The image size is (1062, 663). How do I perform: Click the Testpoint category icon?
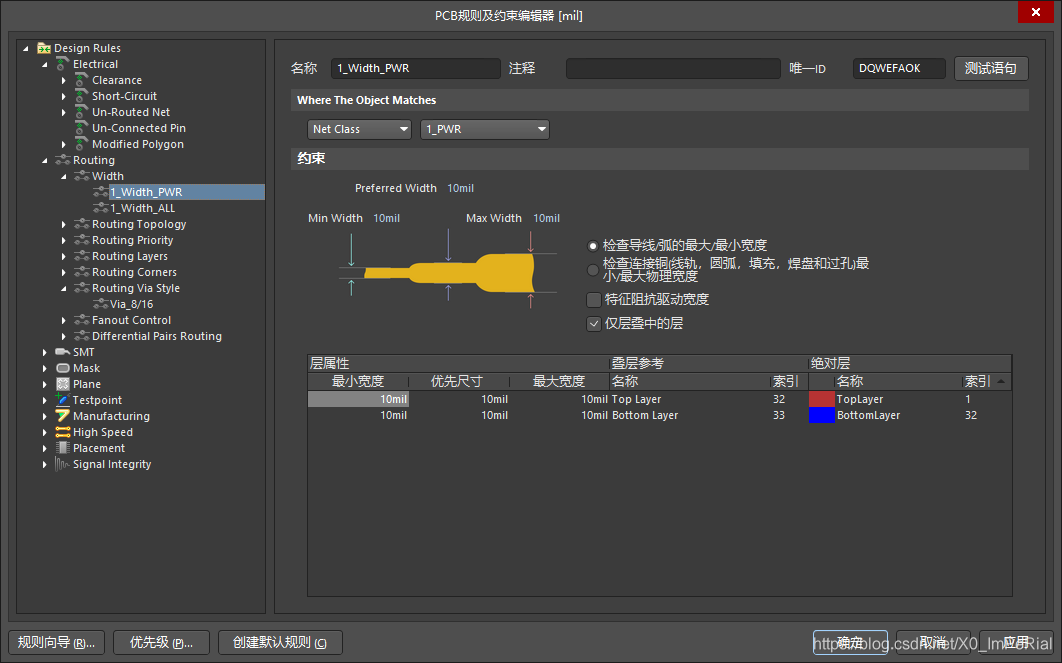pos(63,400)
